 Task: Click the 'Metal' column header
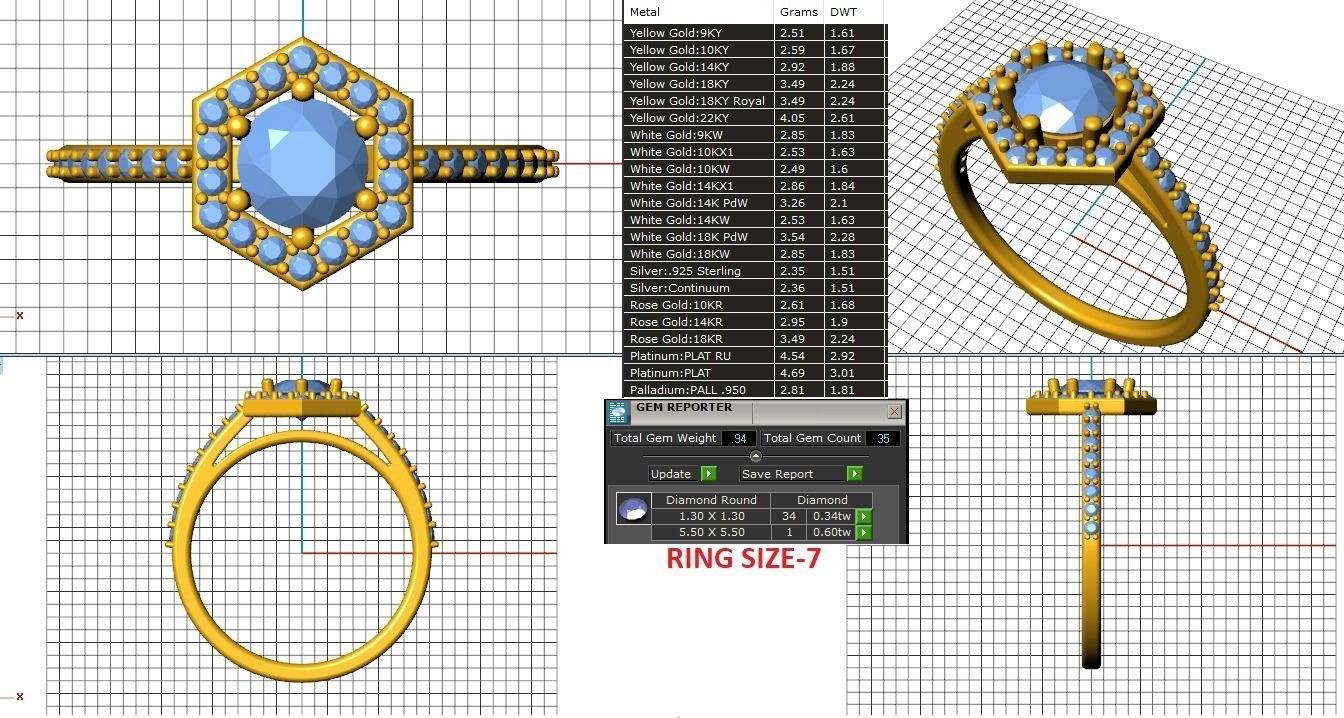(x=644, y=12)
